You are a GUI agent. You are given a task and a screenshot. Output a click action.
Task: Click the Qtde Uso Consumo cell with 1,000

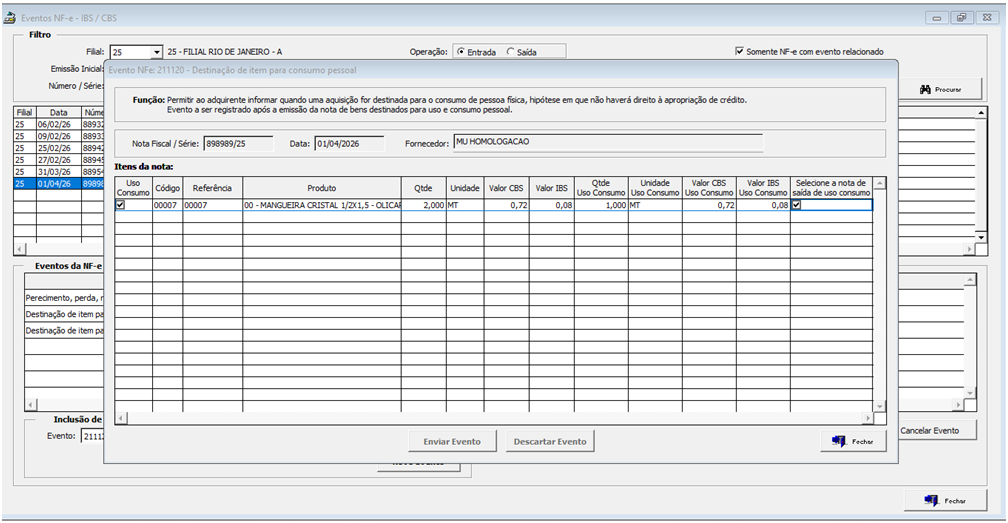coord(601,204)
